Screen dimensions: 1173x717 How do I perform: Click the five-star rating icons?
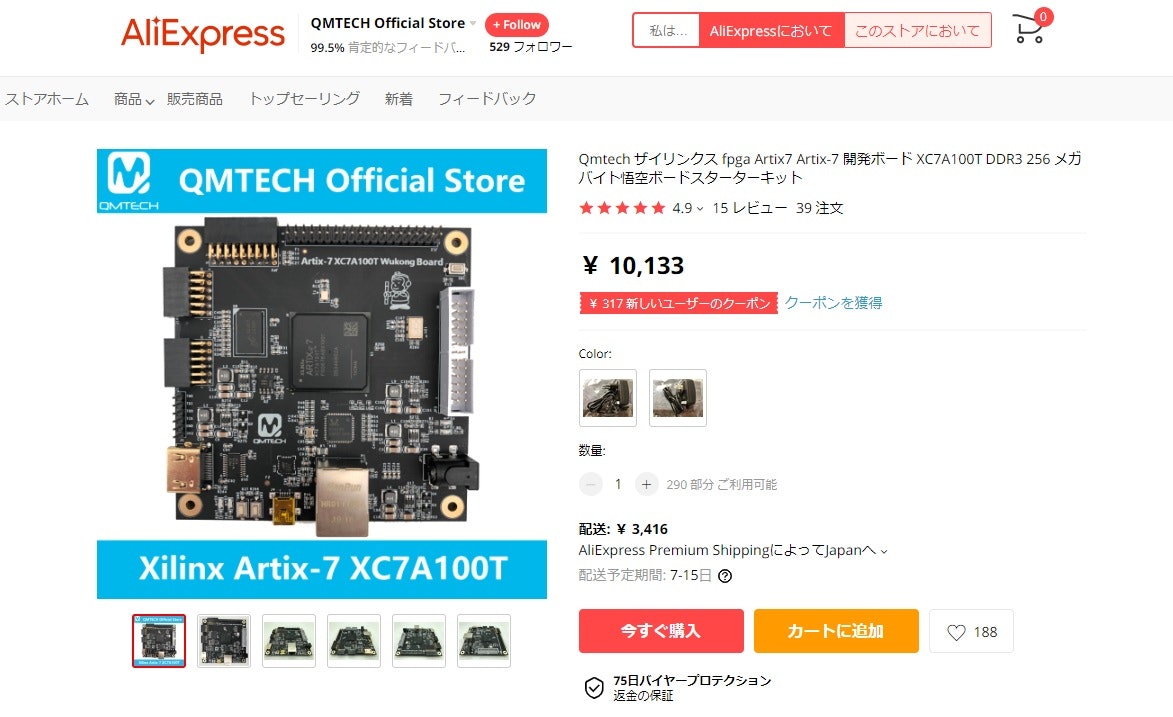click(x=622, y=208)
